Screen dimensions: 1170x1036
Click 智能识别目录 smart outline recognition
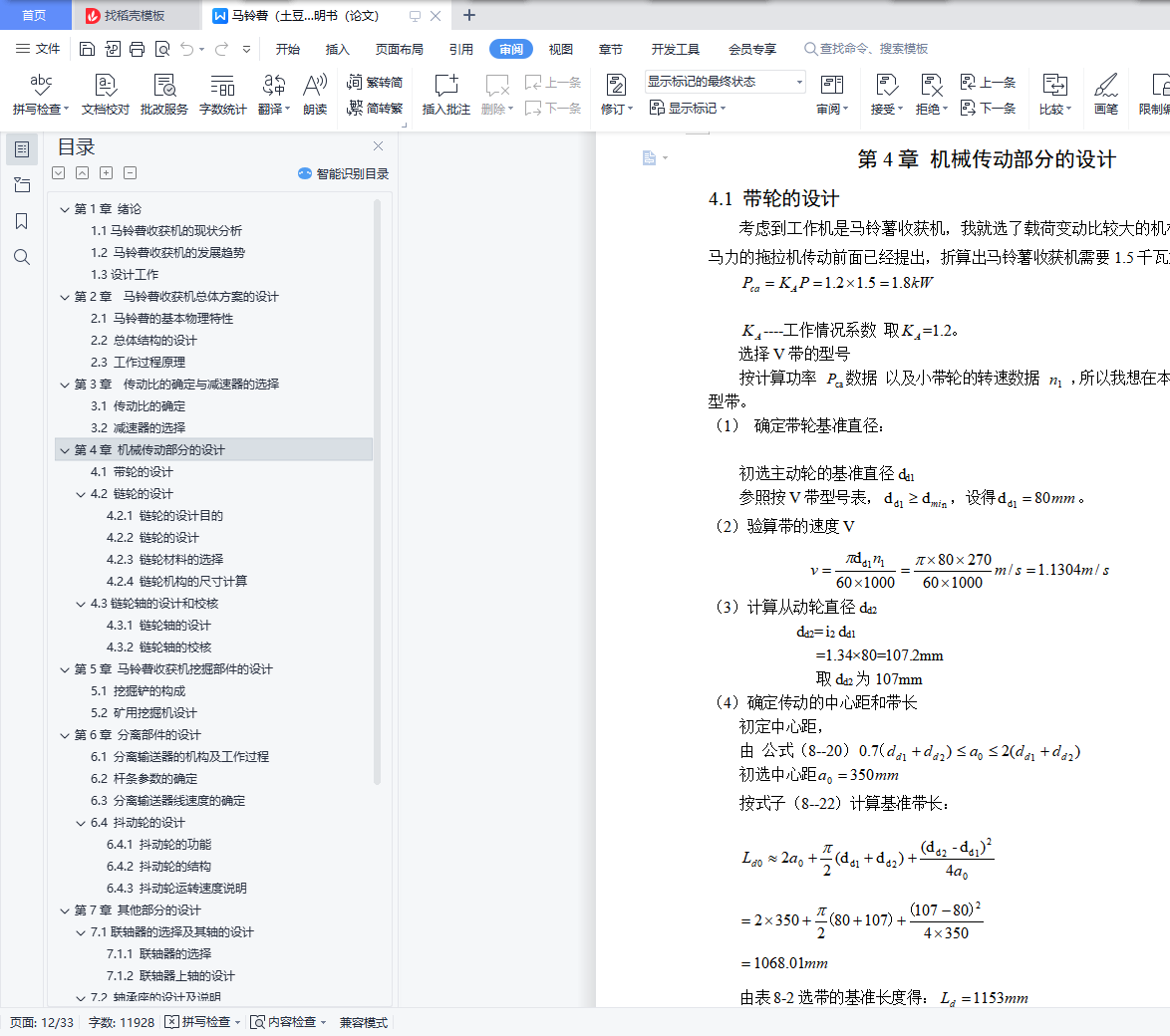[343, 173]
